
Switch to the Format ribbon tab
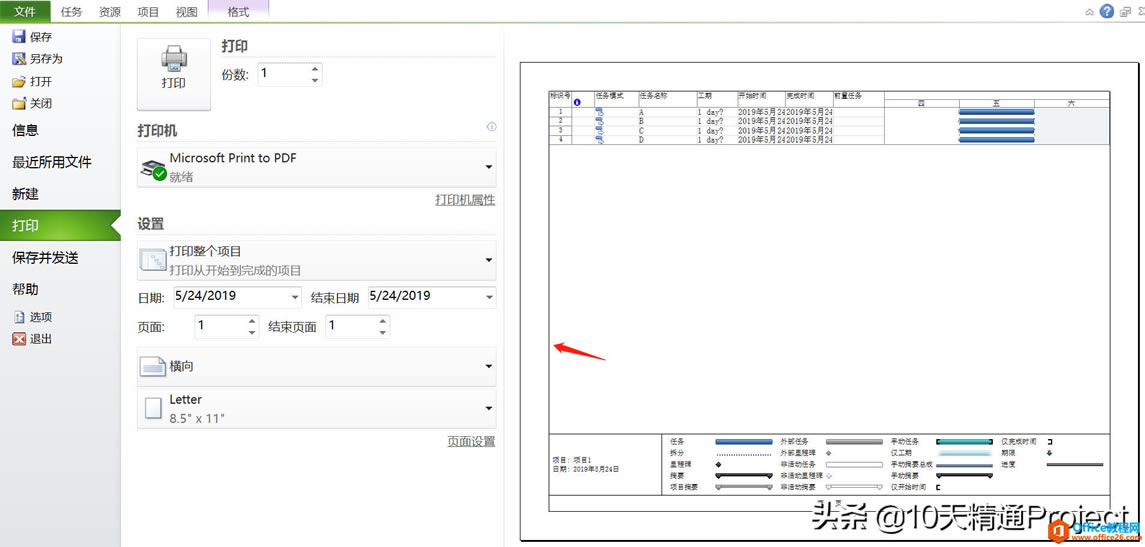tap(238, 12)
